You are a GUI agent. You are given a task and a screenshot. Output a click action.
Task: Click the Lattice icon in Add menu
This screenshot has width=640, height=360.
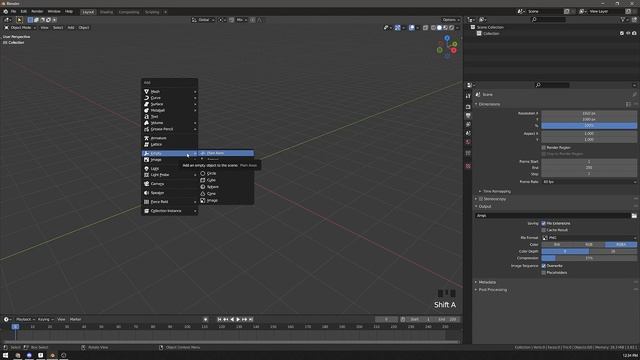[146, 144]
